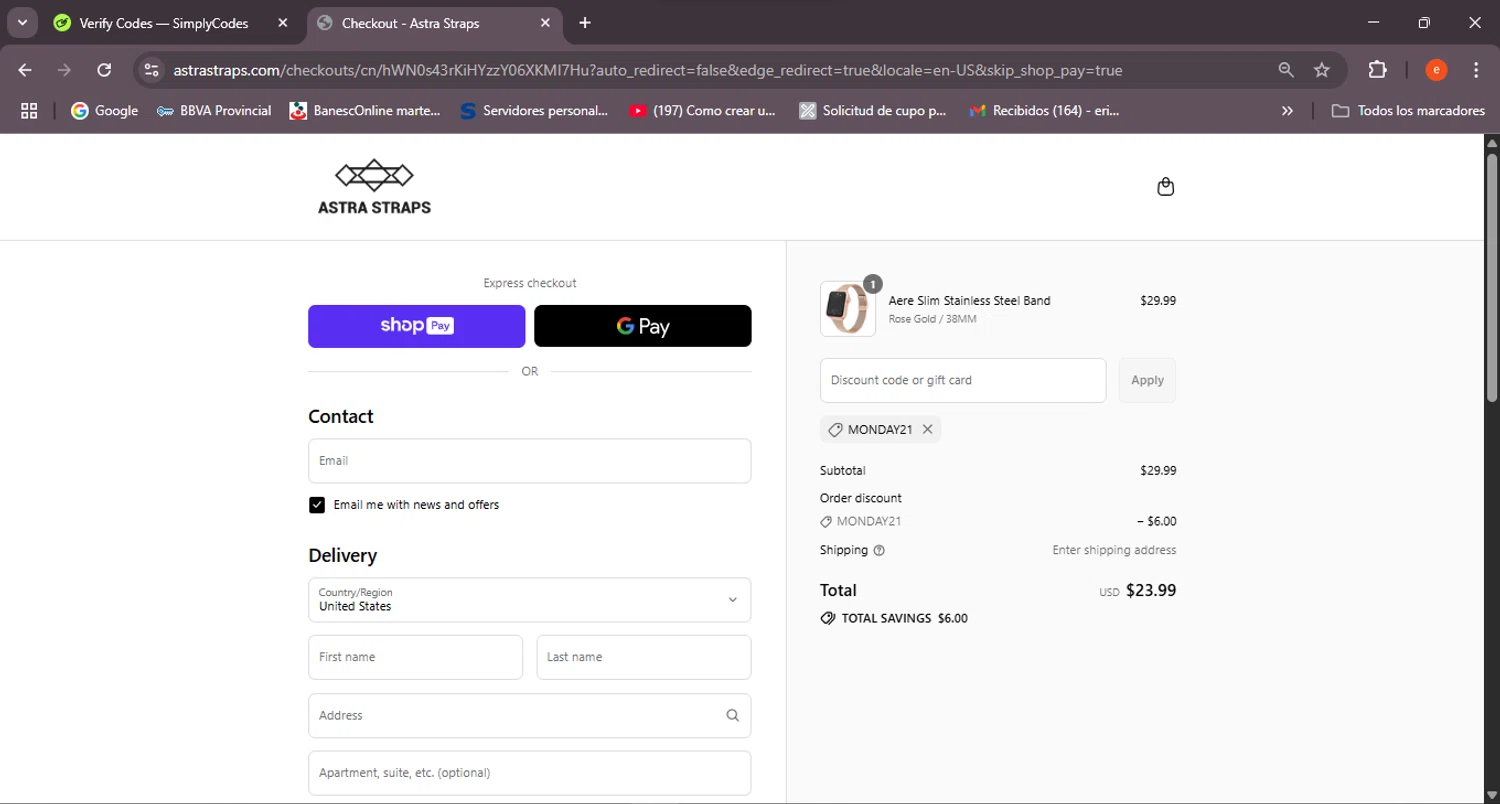
Task: Open the Solicitud de cupo bookmark
Action: pyautogui.click(x=873, y=111)
